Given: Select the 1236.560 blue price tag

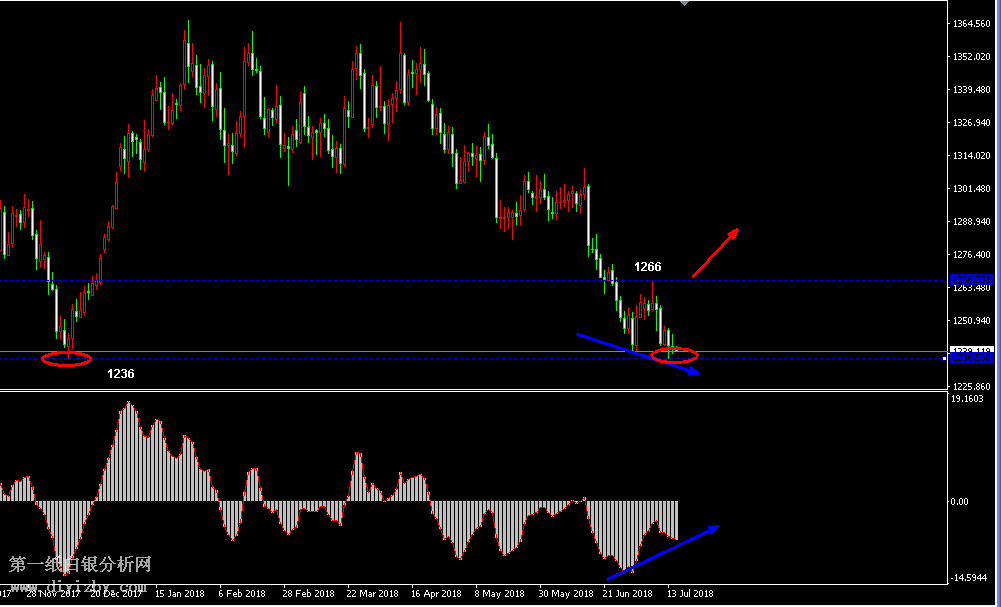Looking at the screenshot, I should (969, 358).
